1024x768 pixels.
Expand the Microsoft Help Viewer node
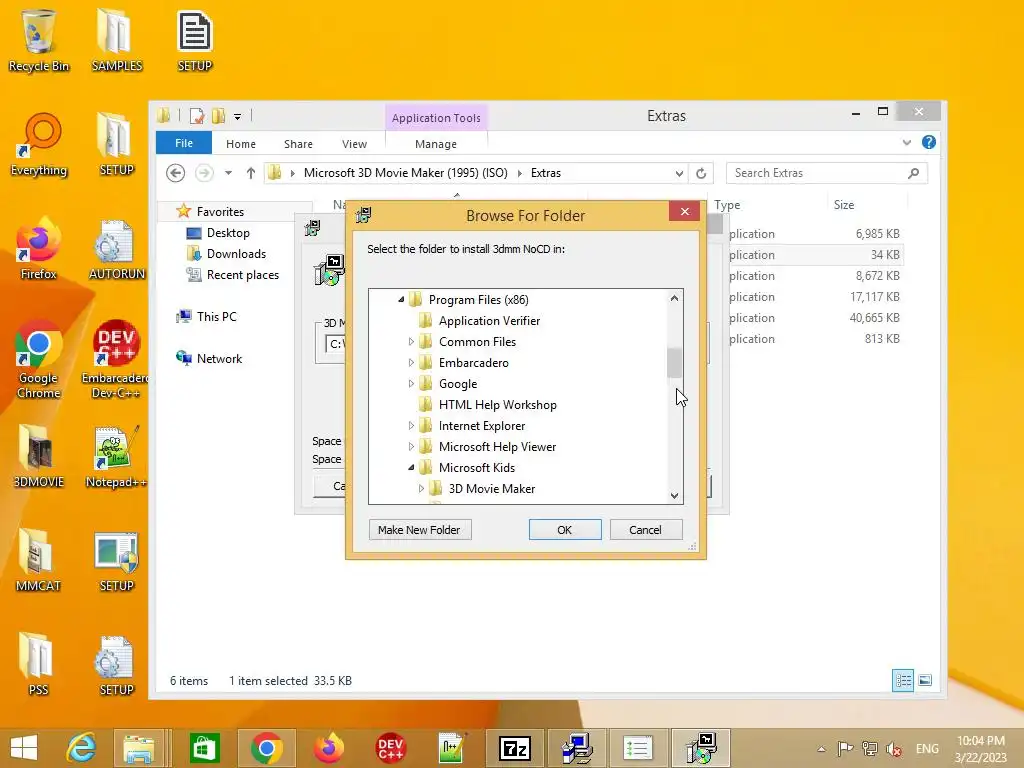tap(411, 447)
